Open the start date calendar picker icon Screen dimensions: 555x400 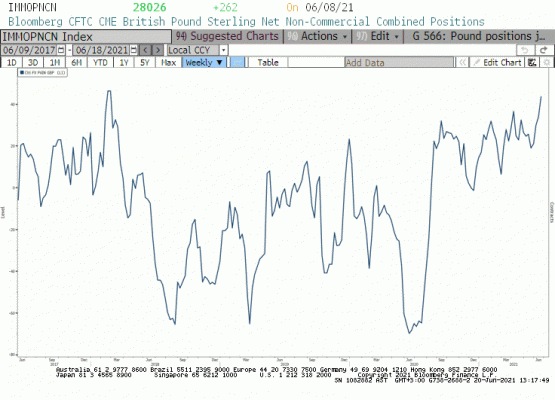(x=61, y=50)
